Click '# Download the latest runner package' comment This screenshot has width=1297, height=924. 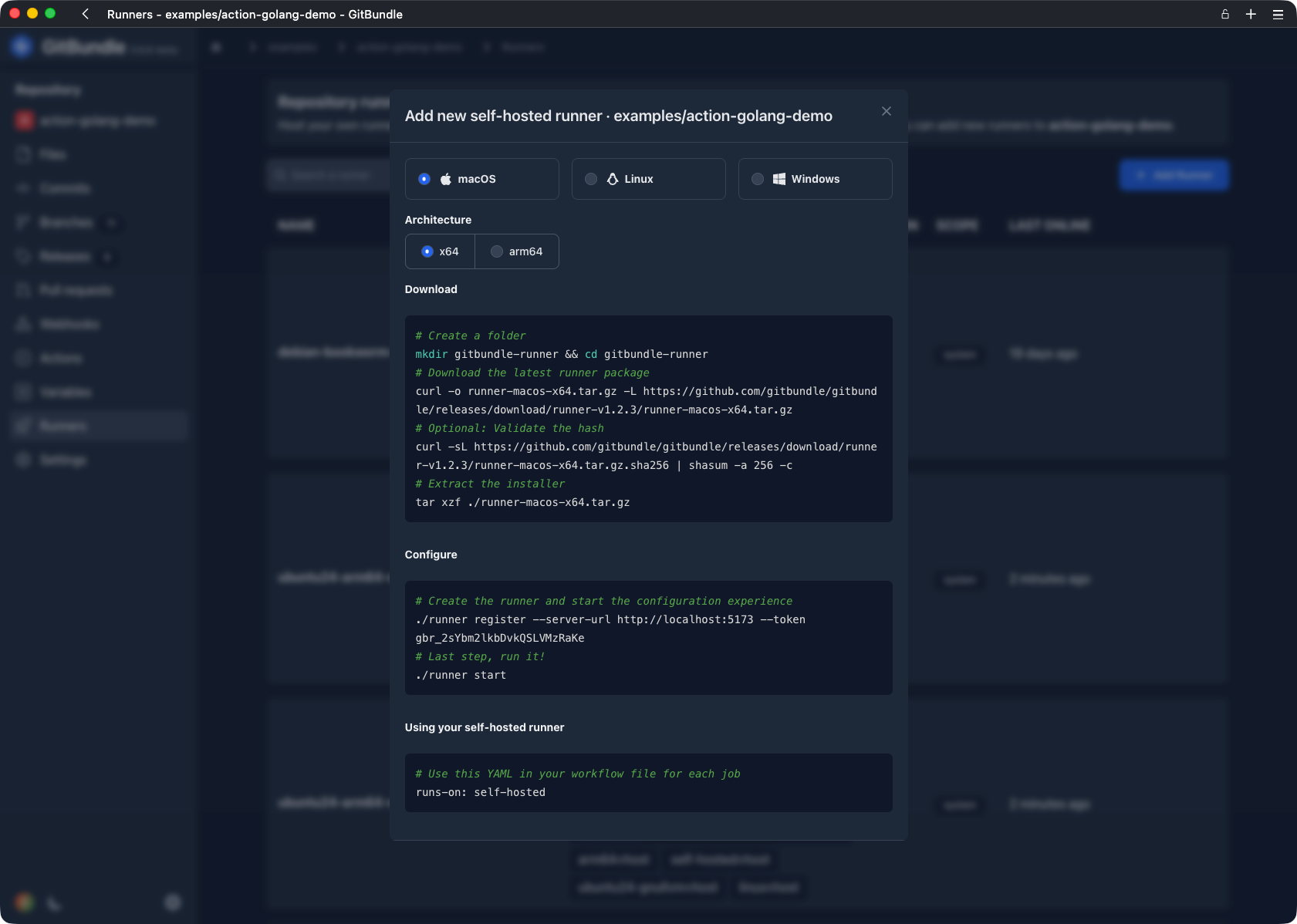pyautogui.click(x=532, y=373)
